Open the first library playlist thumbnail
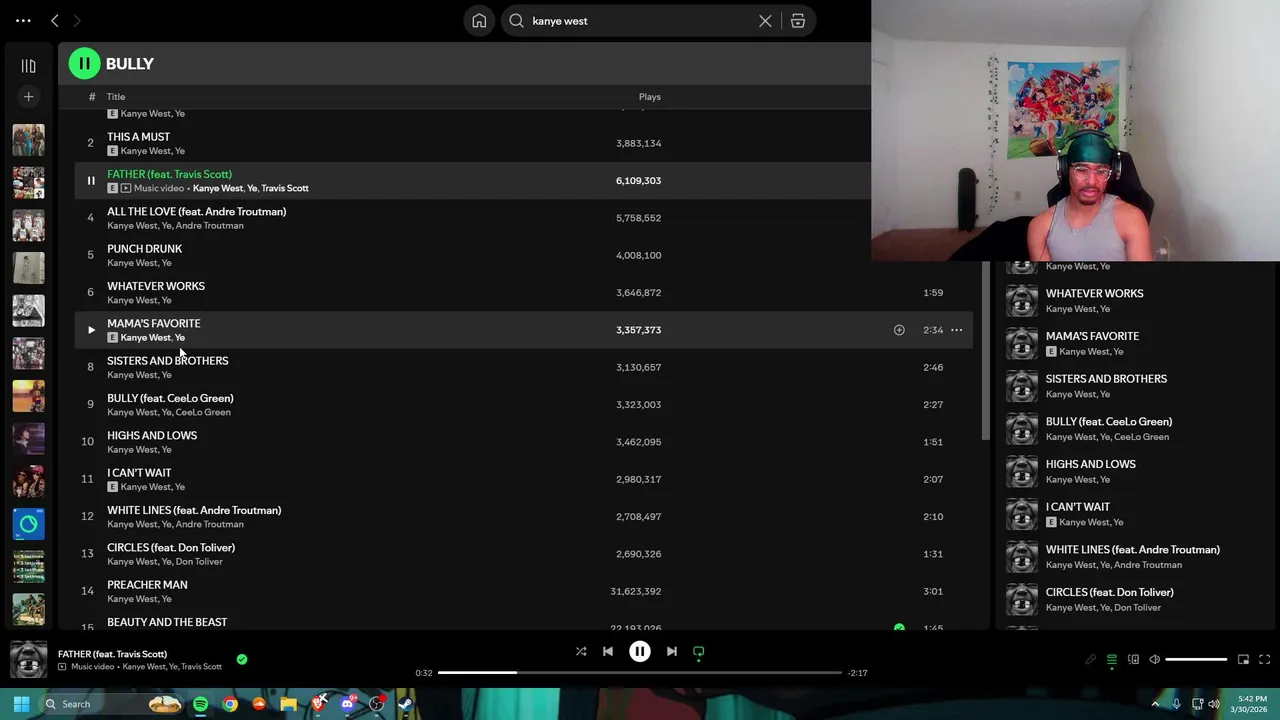The image size is (1280, 720). click(x=28, y=140)
